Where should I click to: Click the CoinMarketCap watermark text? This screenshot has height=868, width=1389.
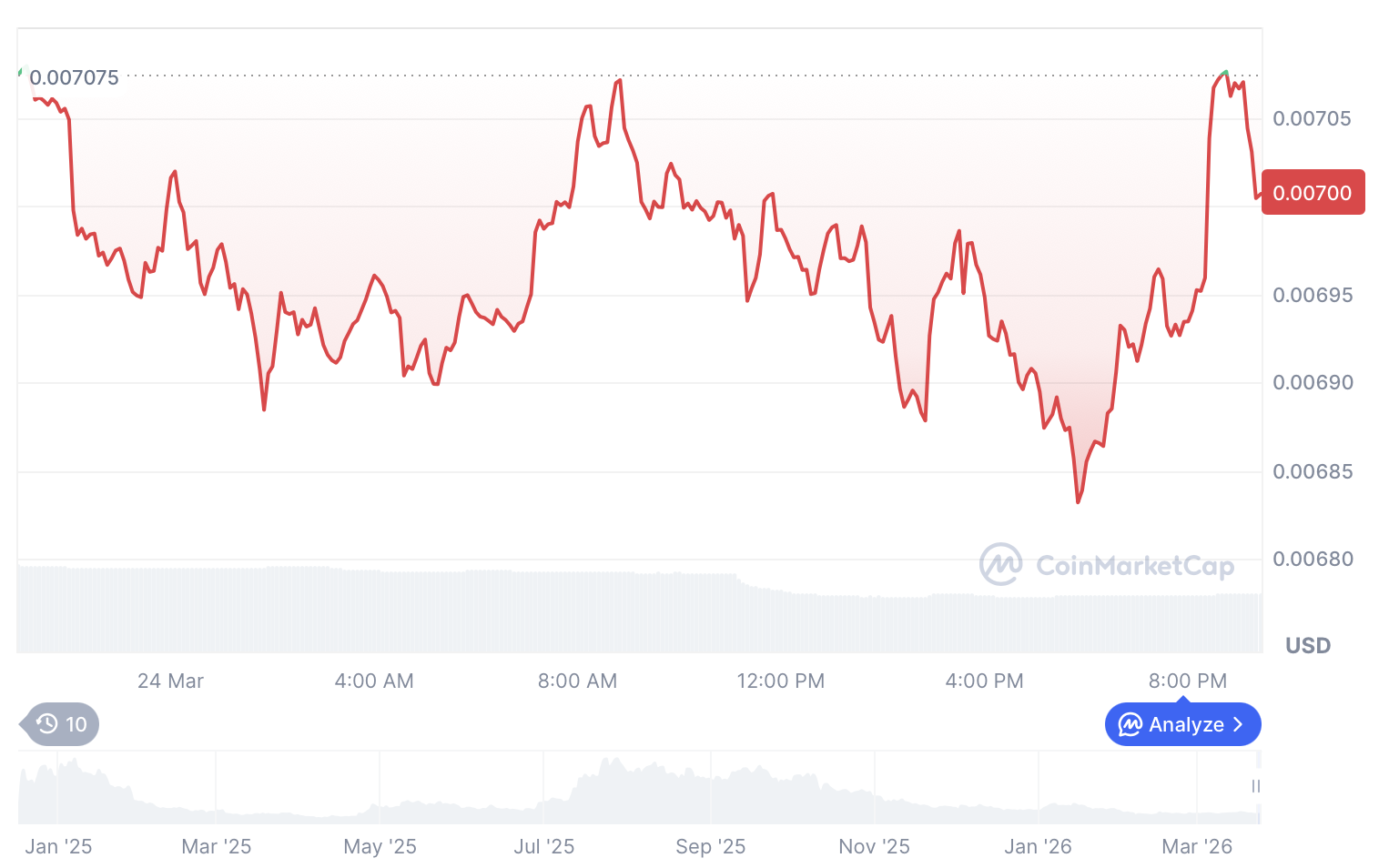coord(1135,566)
